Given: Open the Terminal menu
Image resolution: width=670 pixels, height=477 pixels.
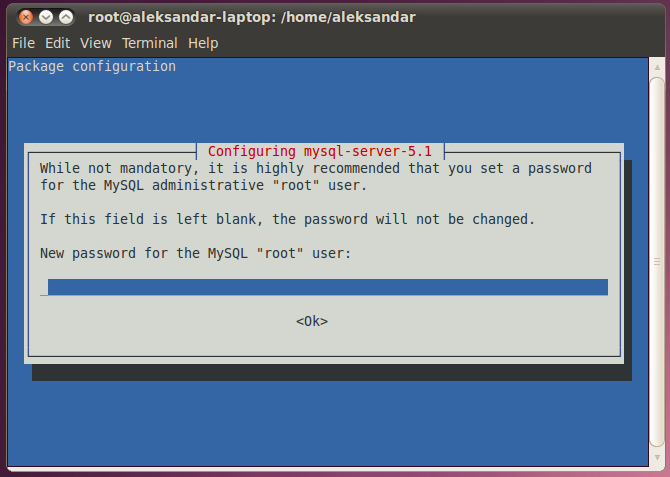Looking at the screenshot, I should 150,43.
